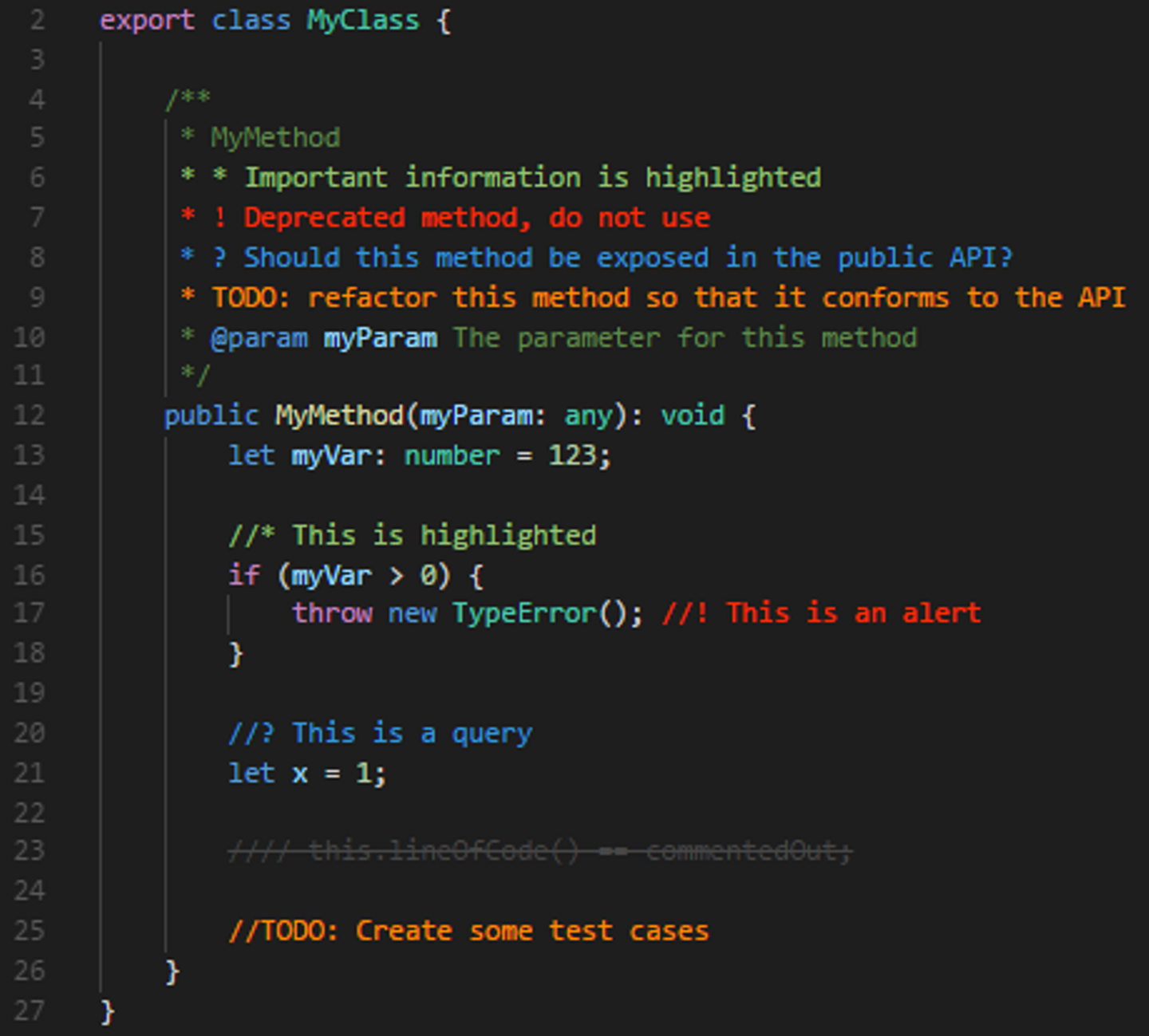Click the struck-through commented-out code line
The height and width of the screenshot is (1036, 1149).
tap(540, 851)
